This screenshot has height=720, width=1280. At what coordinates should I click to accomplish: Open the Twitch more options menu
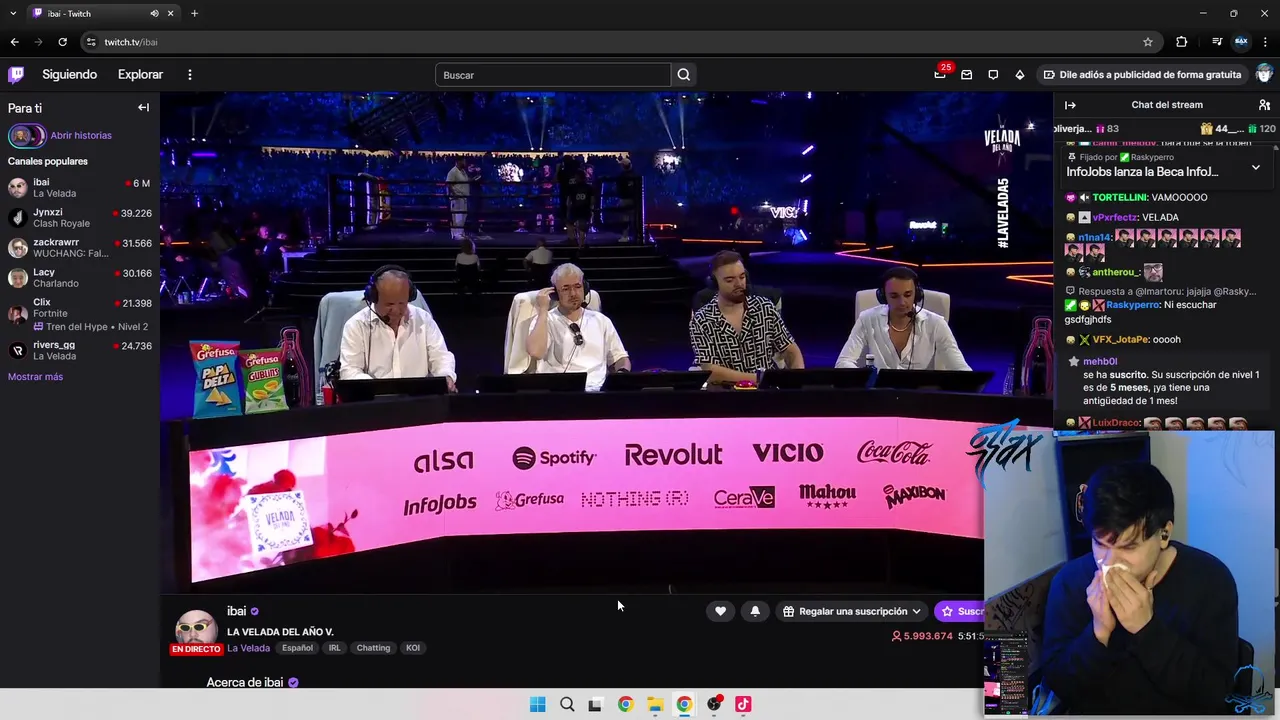pyautogui.click(x=189, y=74)
